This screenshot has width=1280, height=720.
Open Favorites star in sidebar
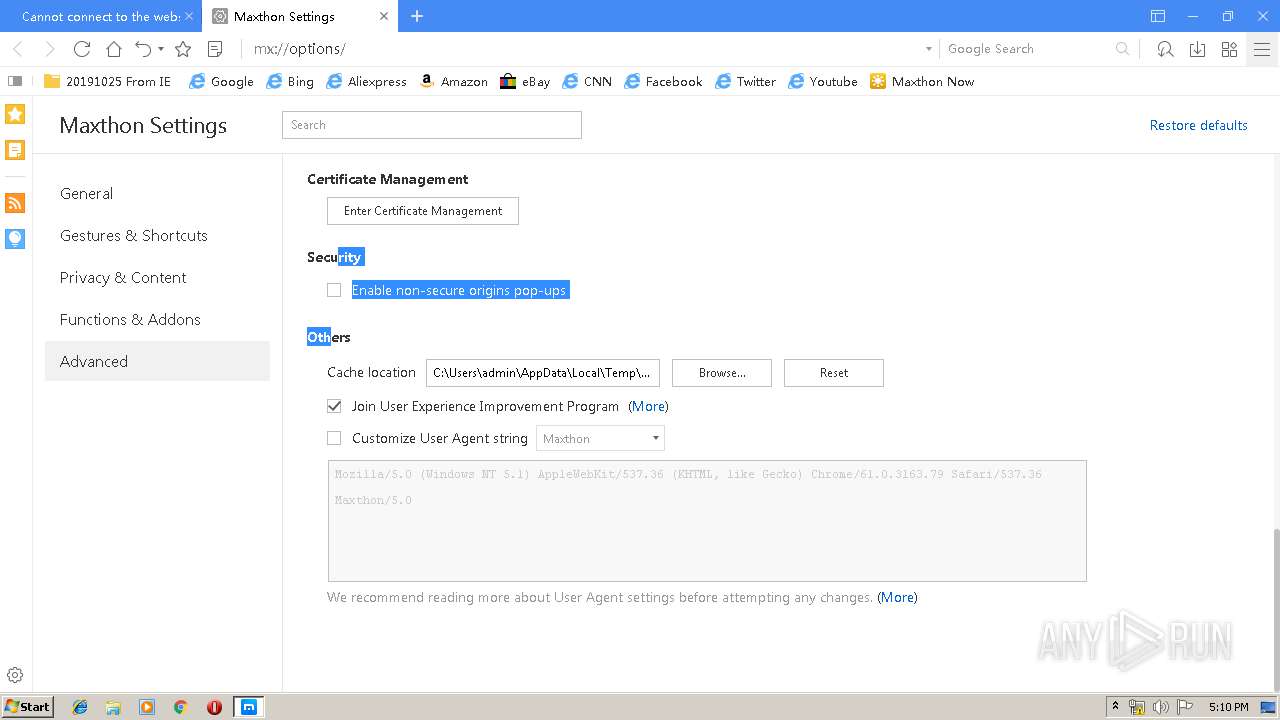click(15, 114)
